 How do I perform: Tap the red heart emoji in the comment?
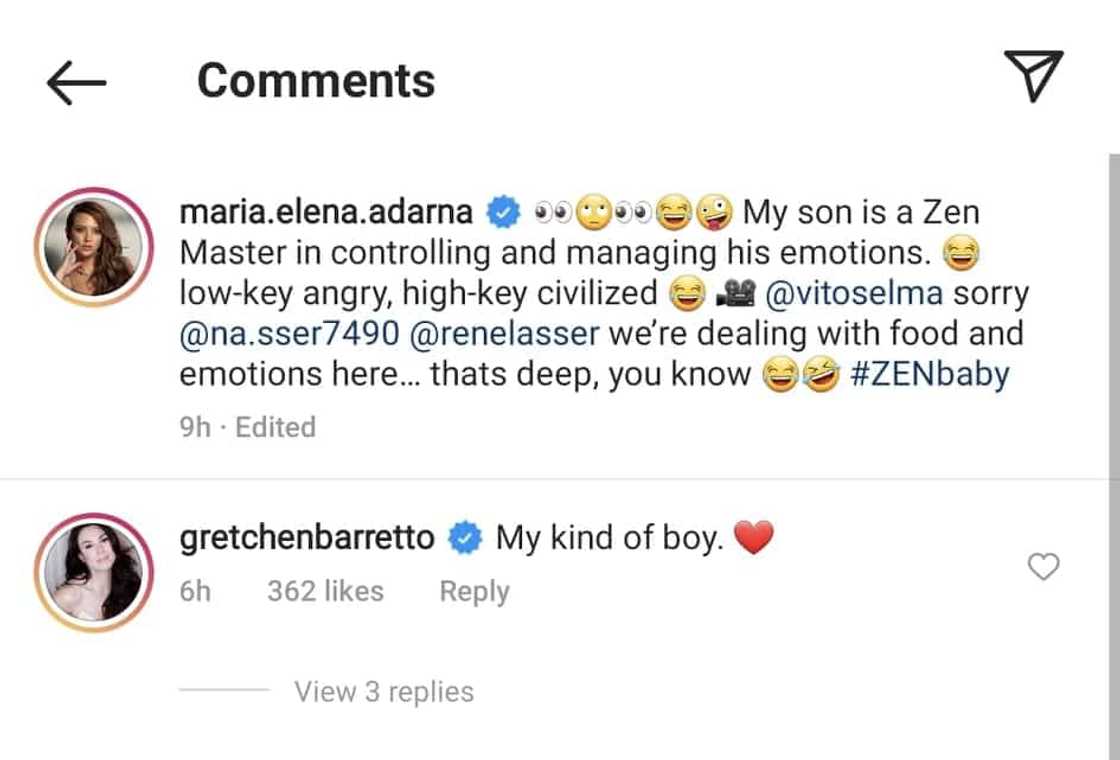pyautogui.click(x=754, y=539)
